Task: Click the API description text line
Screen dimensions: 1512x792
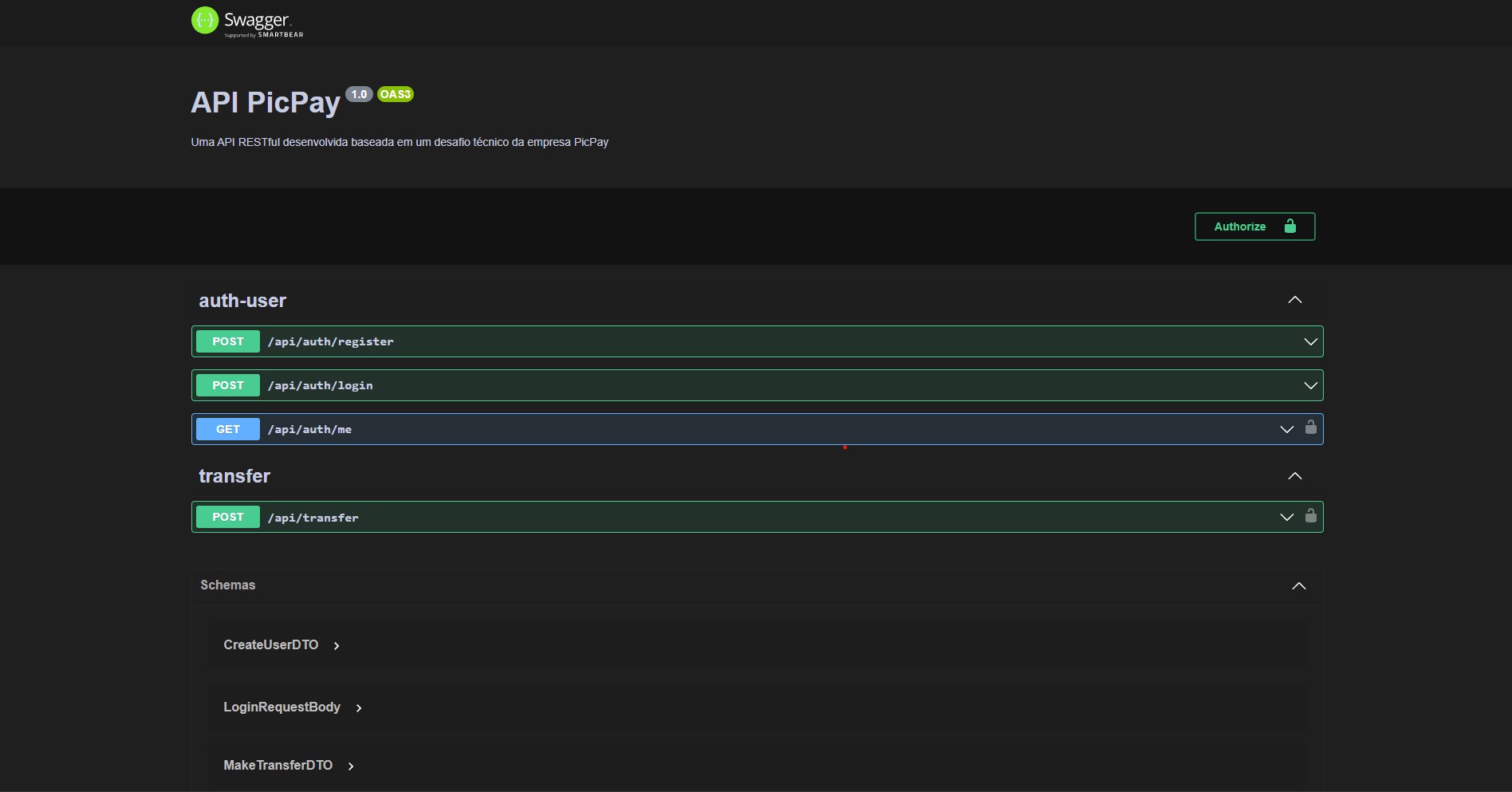Action: [x=400, y=142]
